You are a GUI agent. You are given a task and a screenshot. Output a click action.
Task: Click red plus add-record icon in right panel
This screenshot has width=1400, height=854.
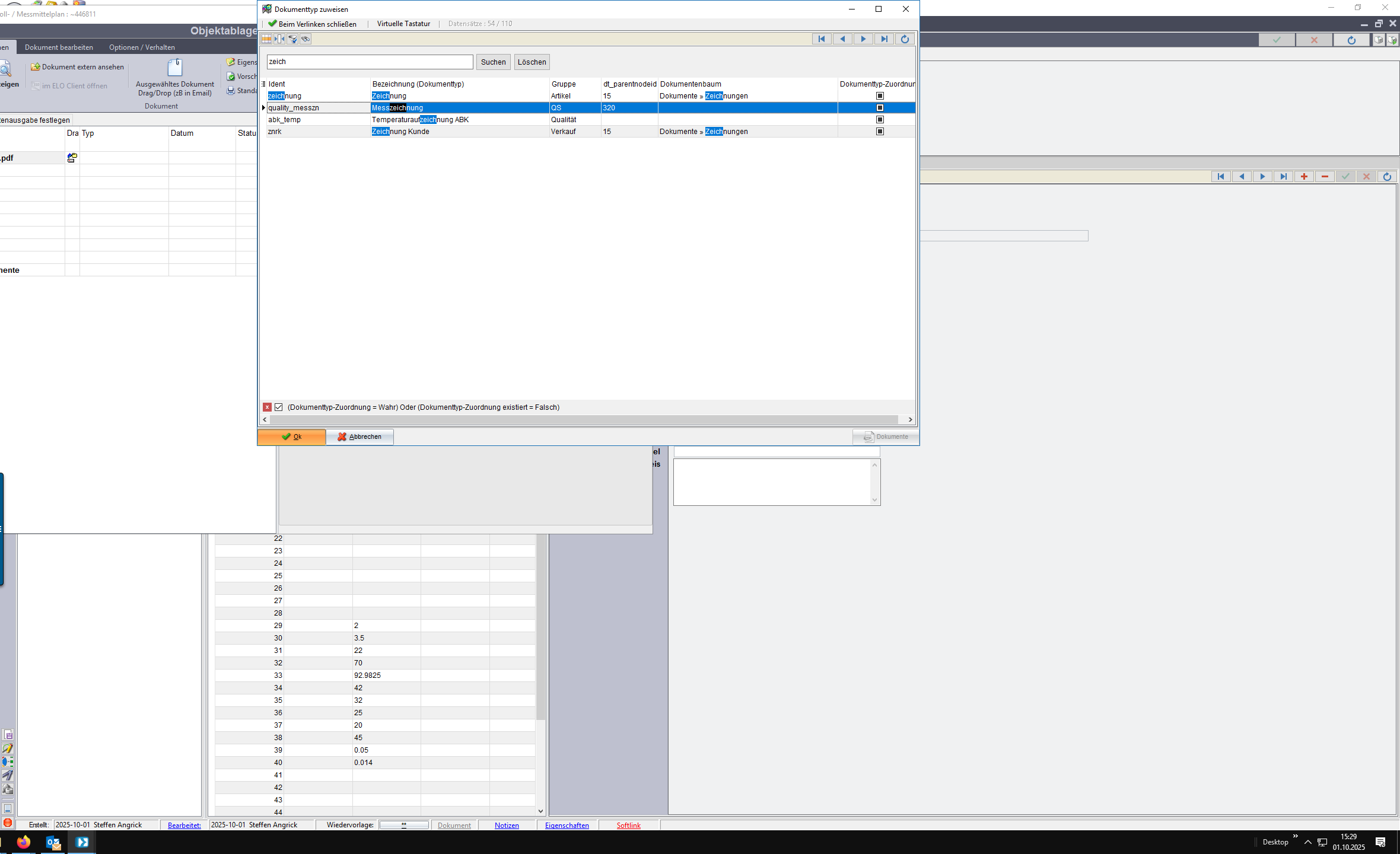(x=1304, y=177)
